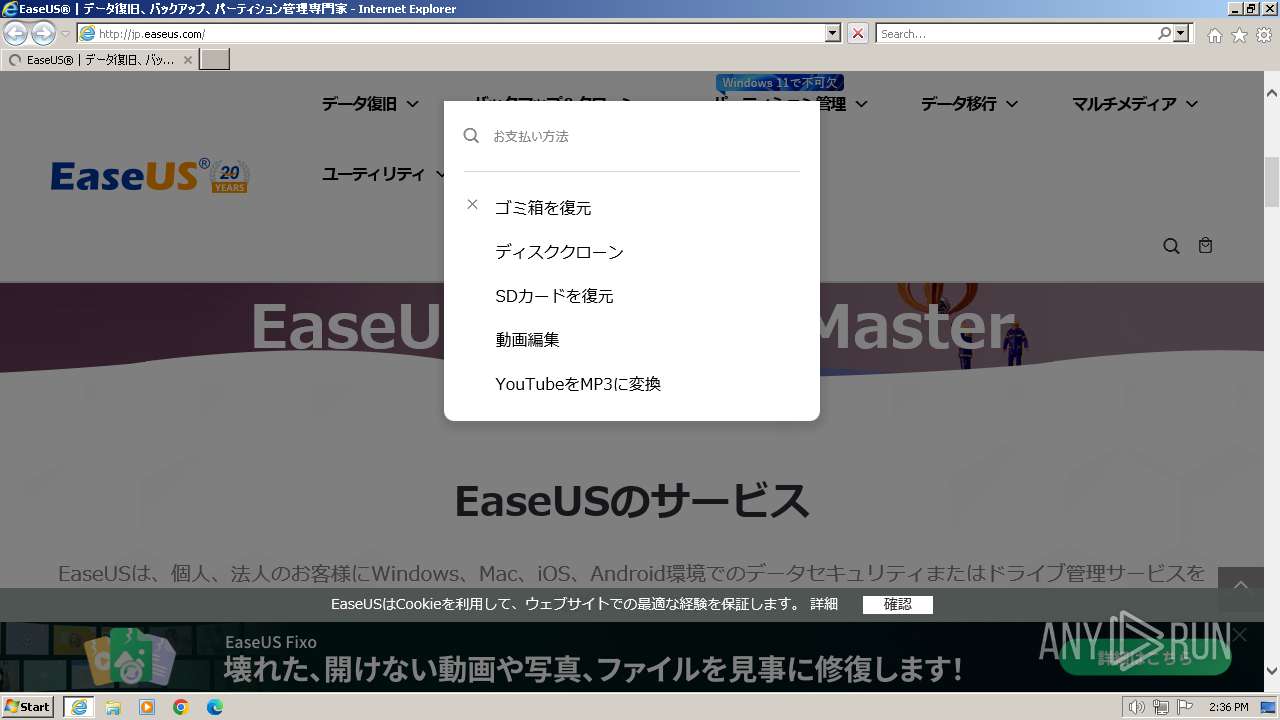
Task: Open the address bar dropdown arrow
Action: point(833,33)
